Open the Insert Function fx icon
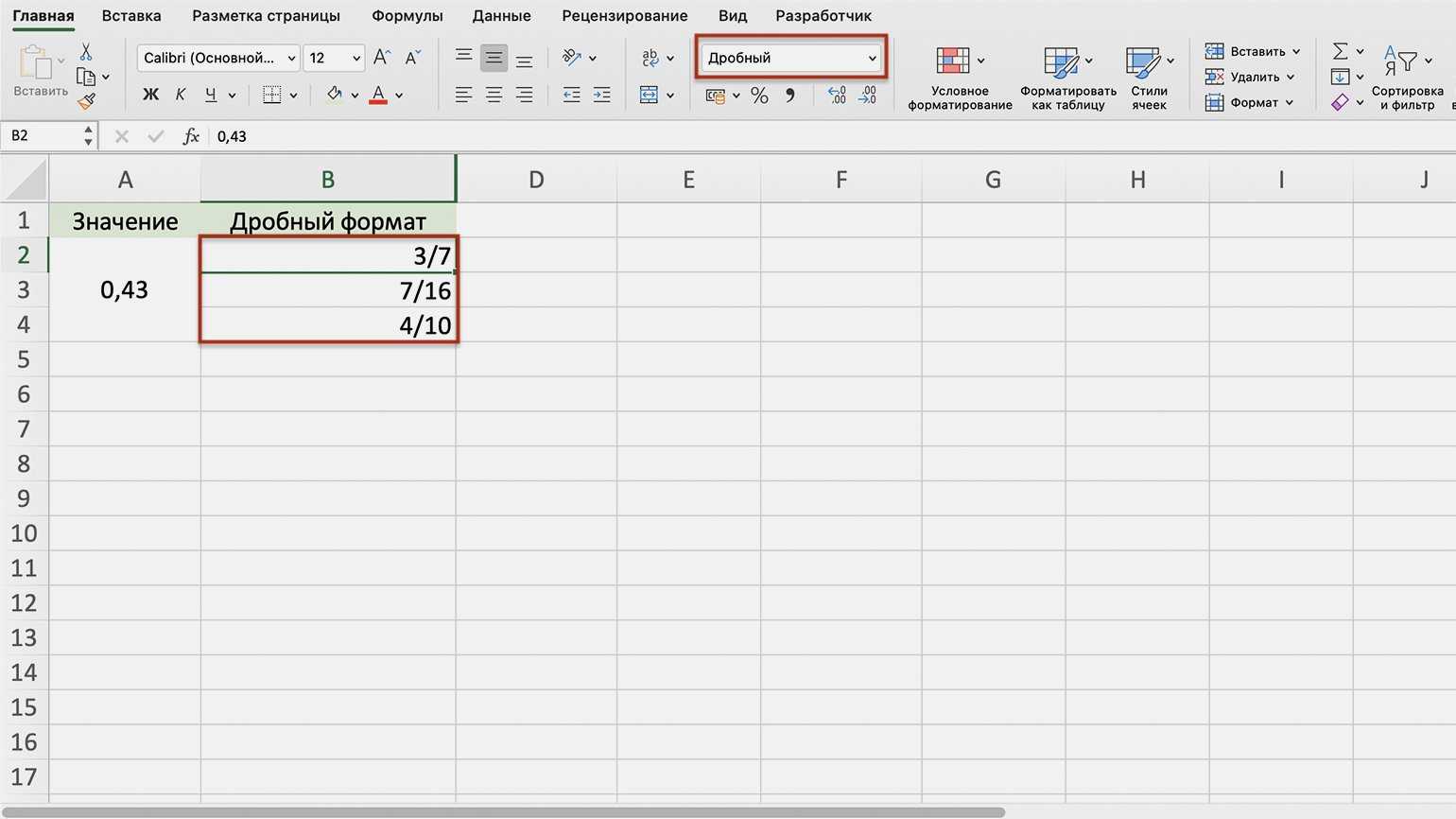 point(191,136)
